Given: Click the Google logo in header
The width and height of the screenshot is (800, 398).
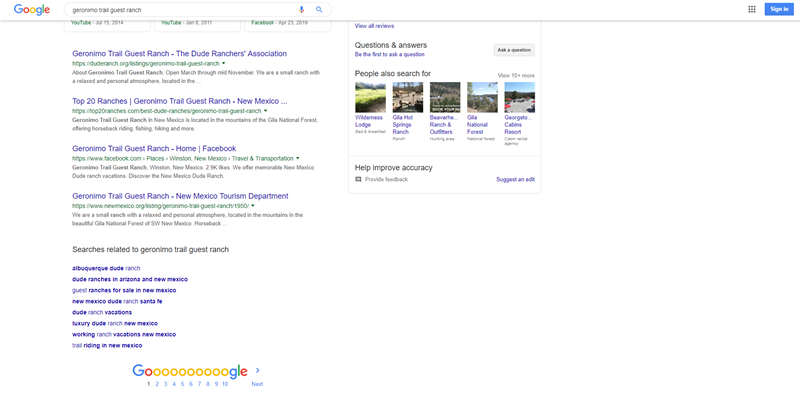Looking at the screenshot, I should pos(32,10).
